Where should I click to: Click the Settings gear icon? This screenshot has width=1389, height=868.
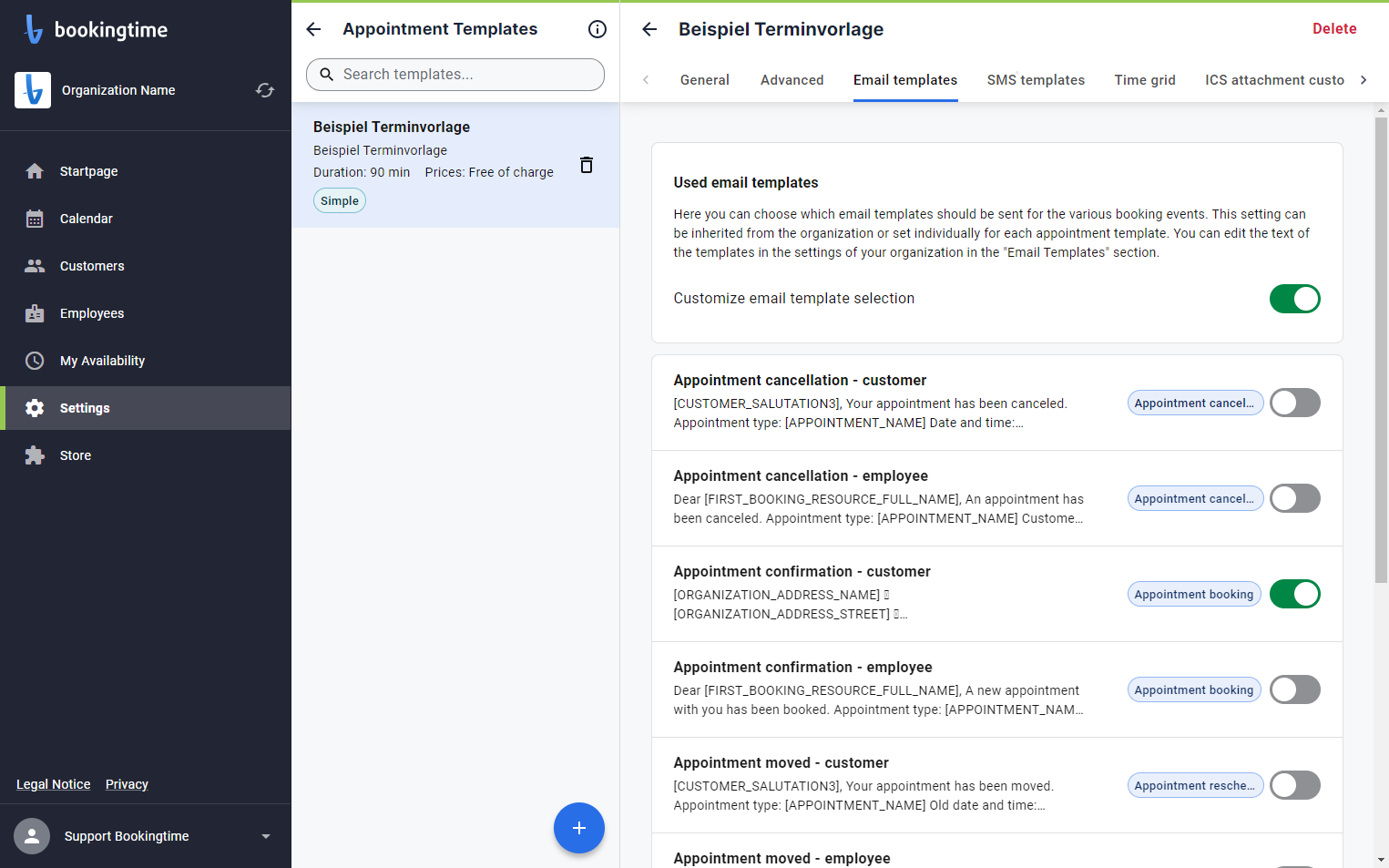[x=35, y=408]
